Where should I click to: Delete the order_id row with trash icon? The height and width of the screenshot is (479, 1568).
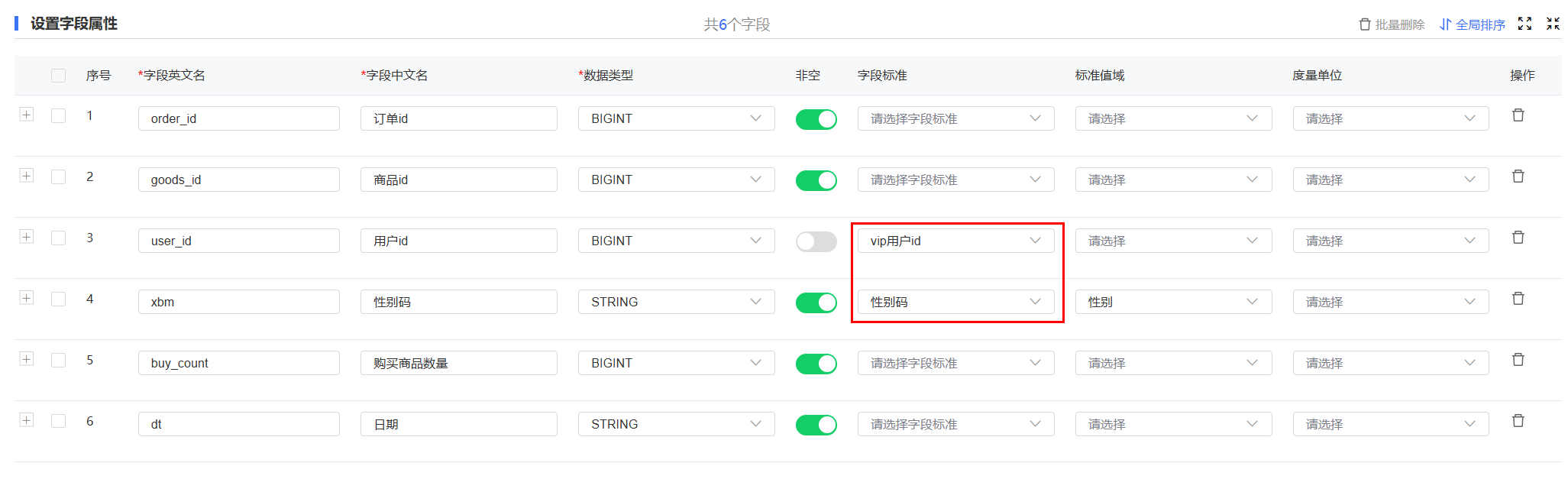pos(1518,115)
